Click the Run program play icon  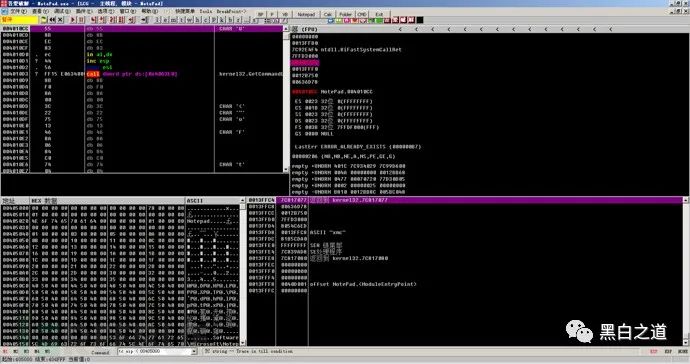73,20
